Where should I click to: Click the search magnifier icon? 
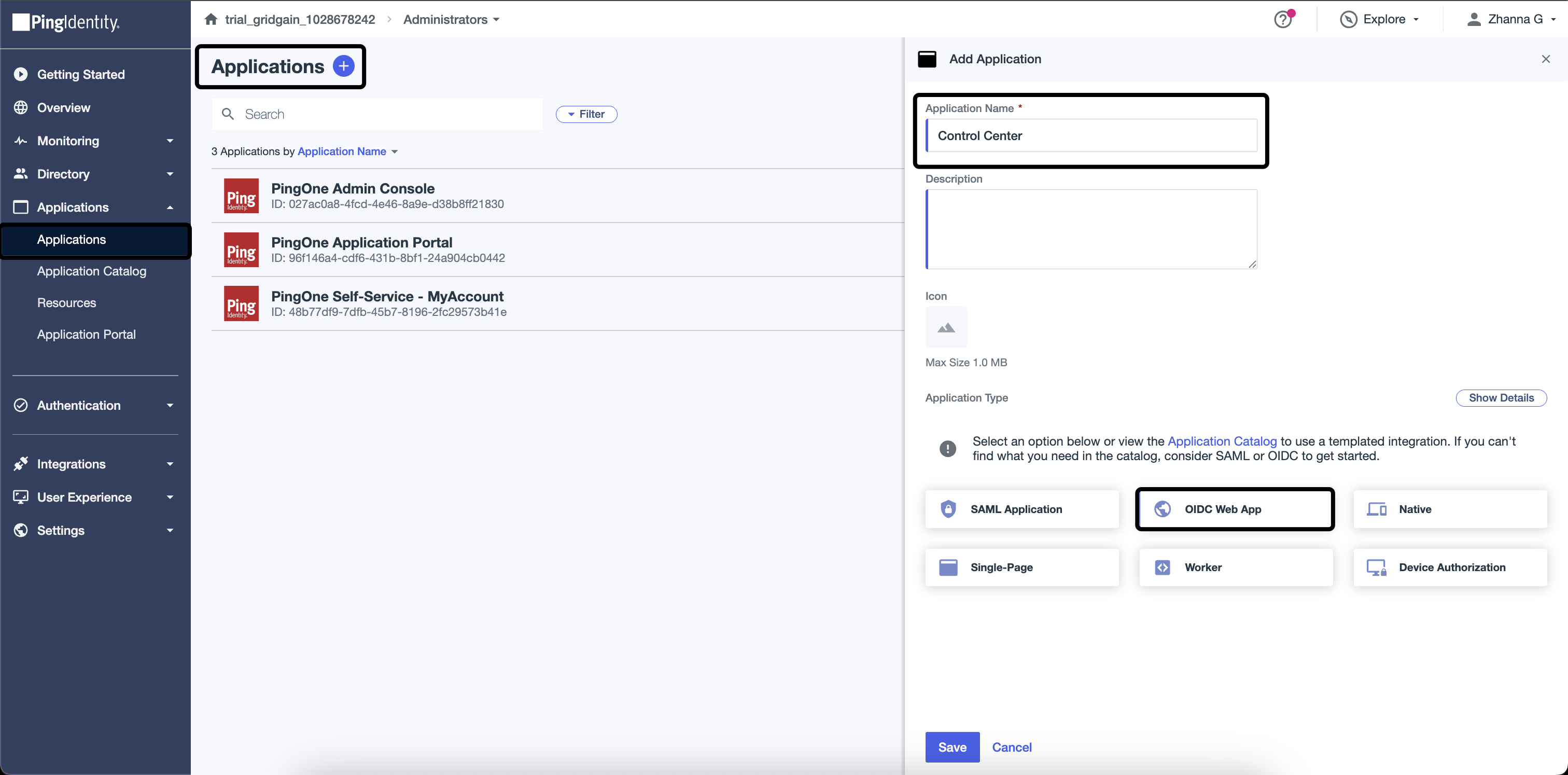[x=228, y=114]
